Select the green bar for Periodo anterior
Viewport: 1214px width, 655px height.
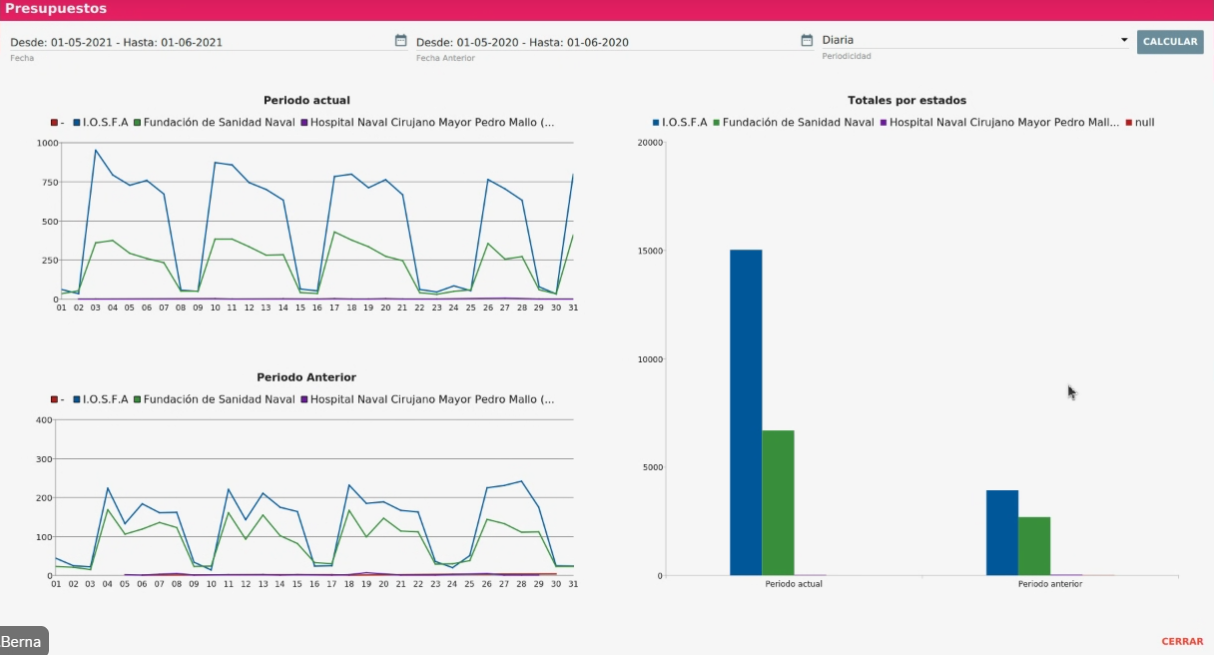coord(1034,545)
